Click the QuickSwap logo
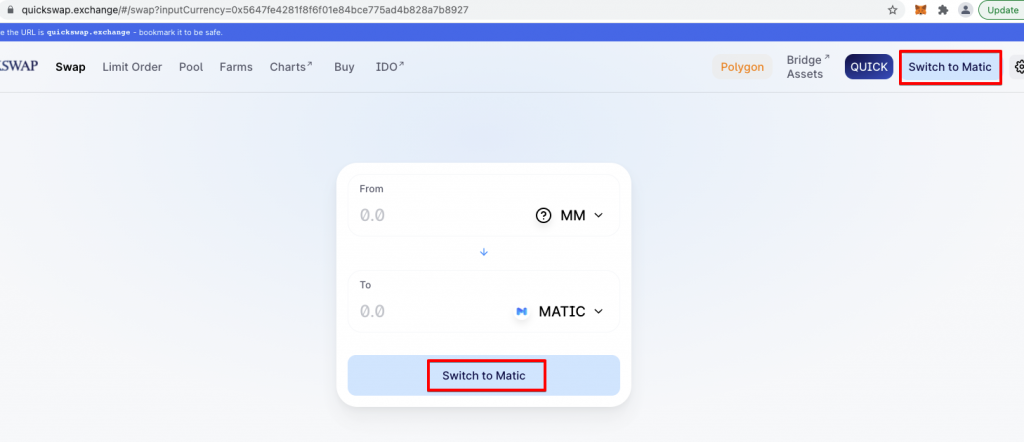The image size is (1024, 442). (19, 66)
